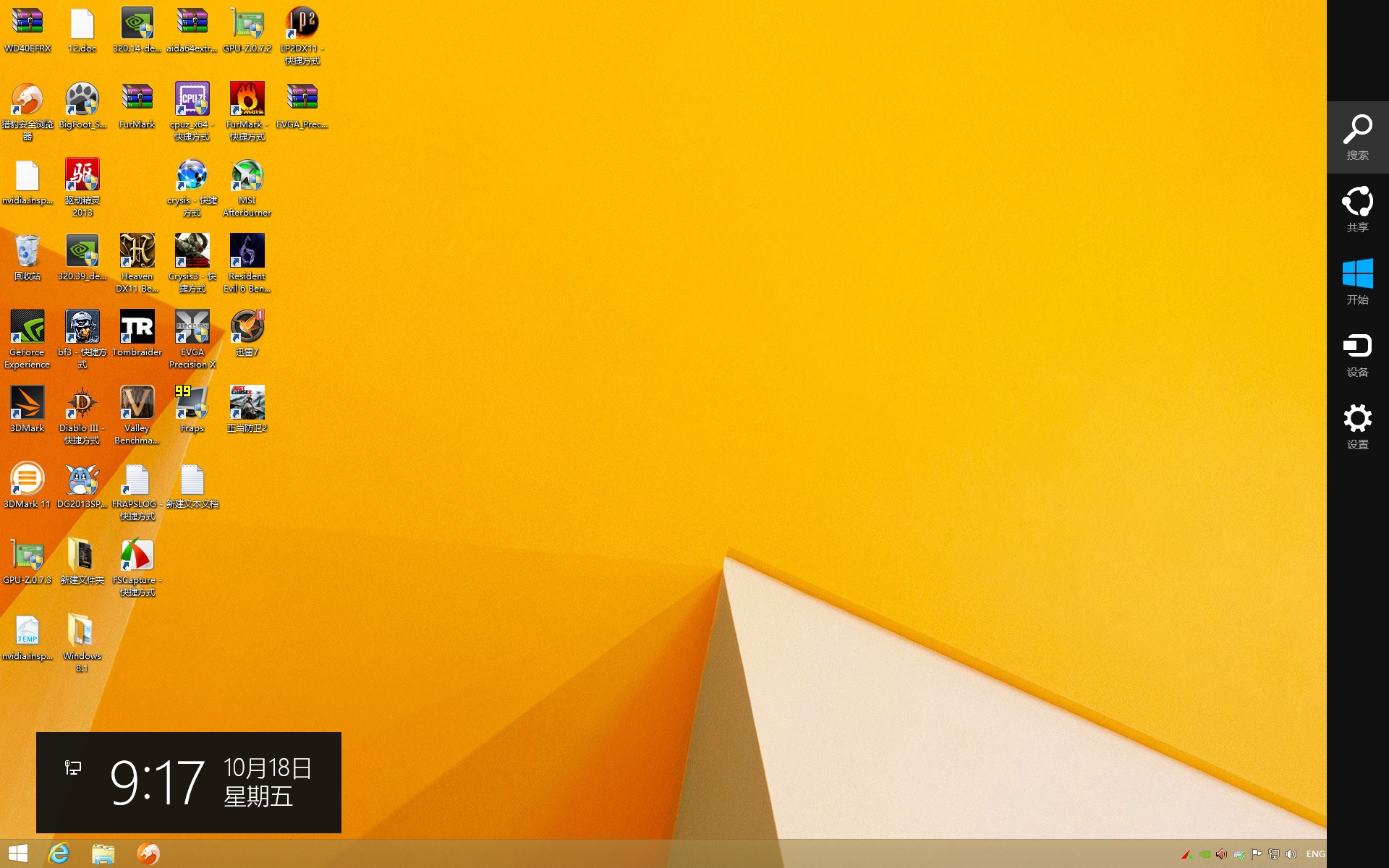
Task: Select the WD40EFRX archive icon
Action: coord(27,30)
